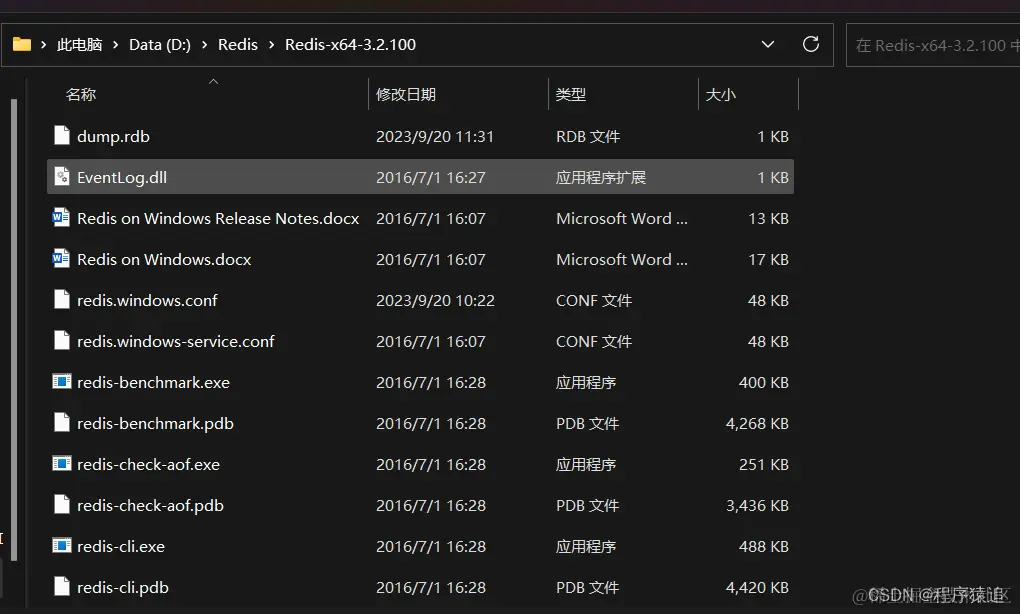
Task: Click the 400 KB size cell
Action: pyautogui.click(x=764, y=382)
